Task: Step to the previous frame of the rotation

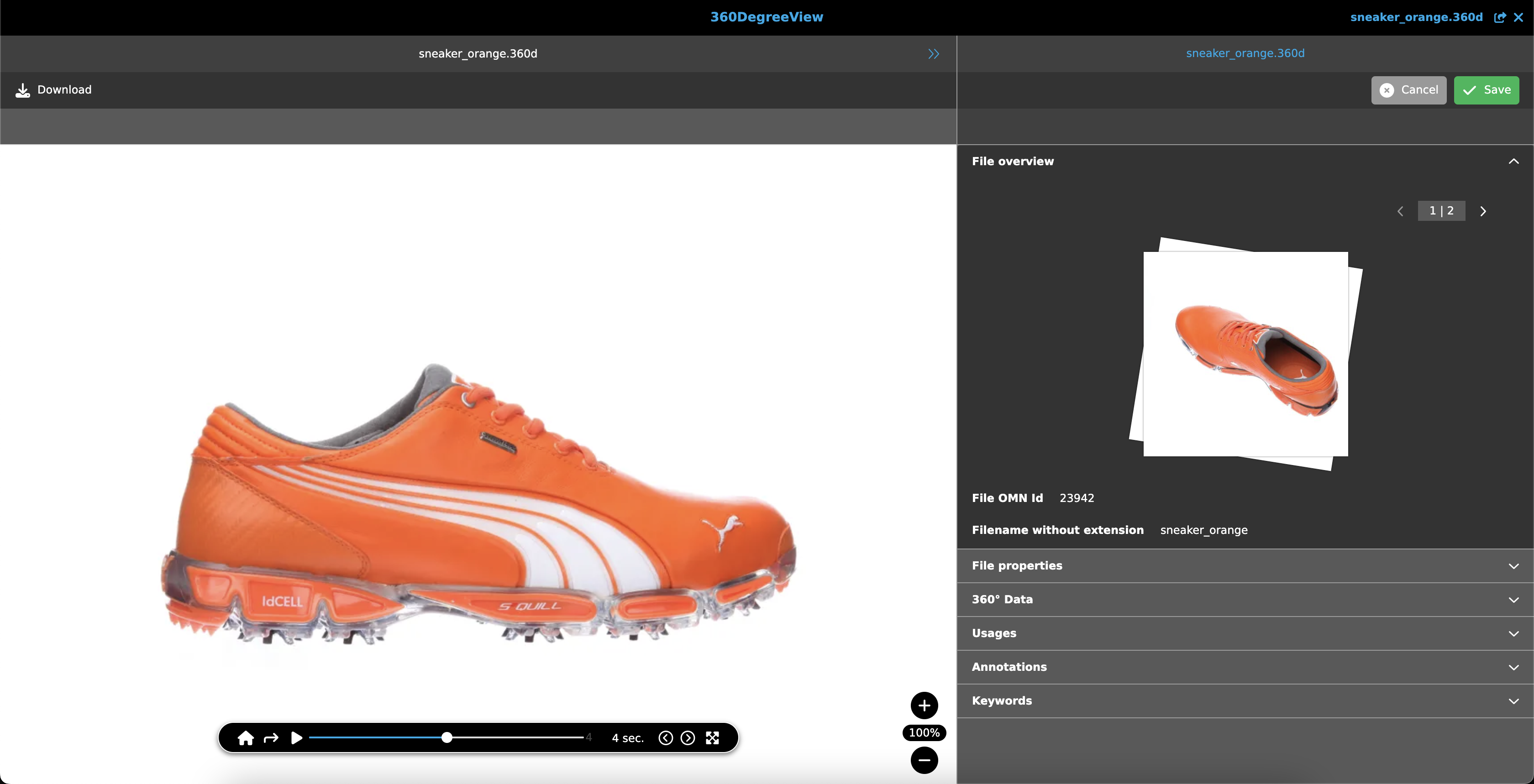Action: click(x=665, y=738)
